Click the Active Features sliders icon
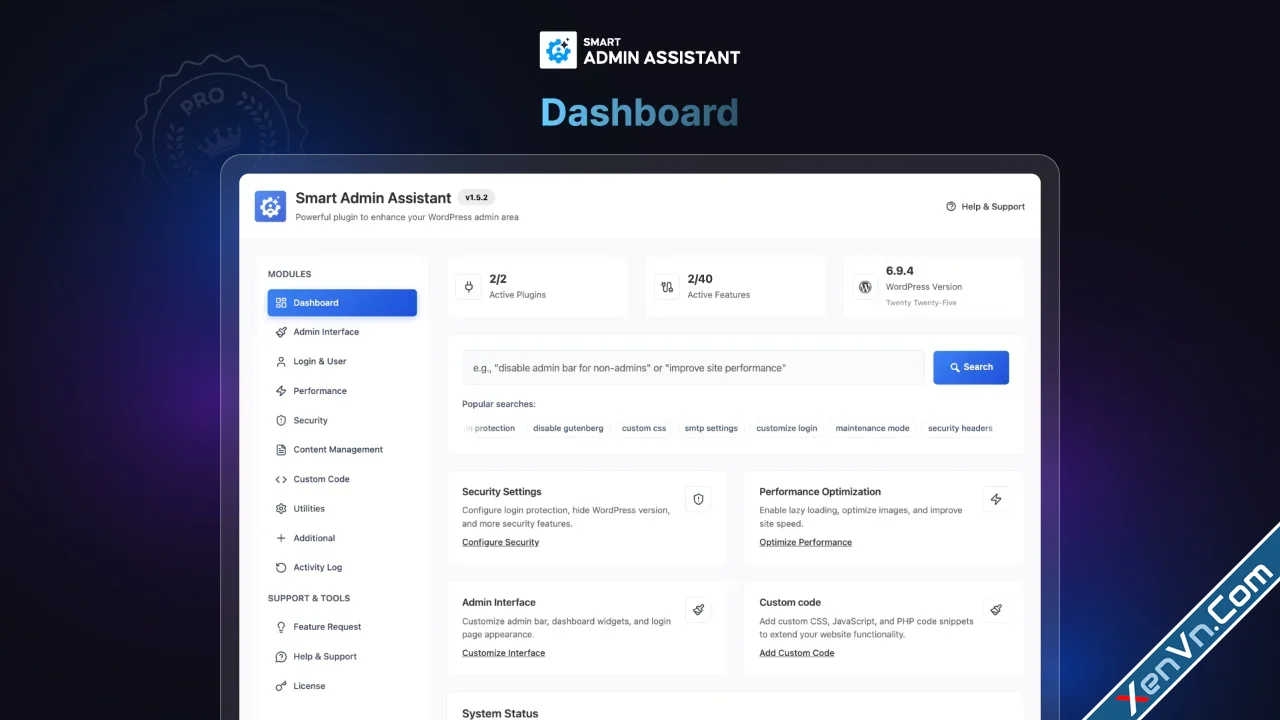The image size is (1280, 720). 667,287
